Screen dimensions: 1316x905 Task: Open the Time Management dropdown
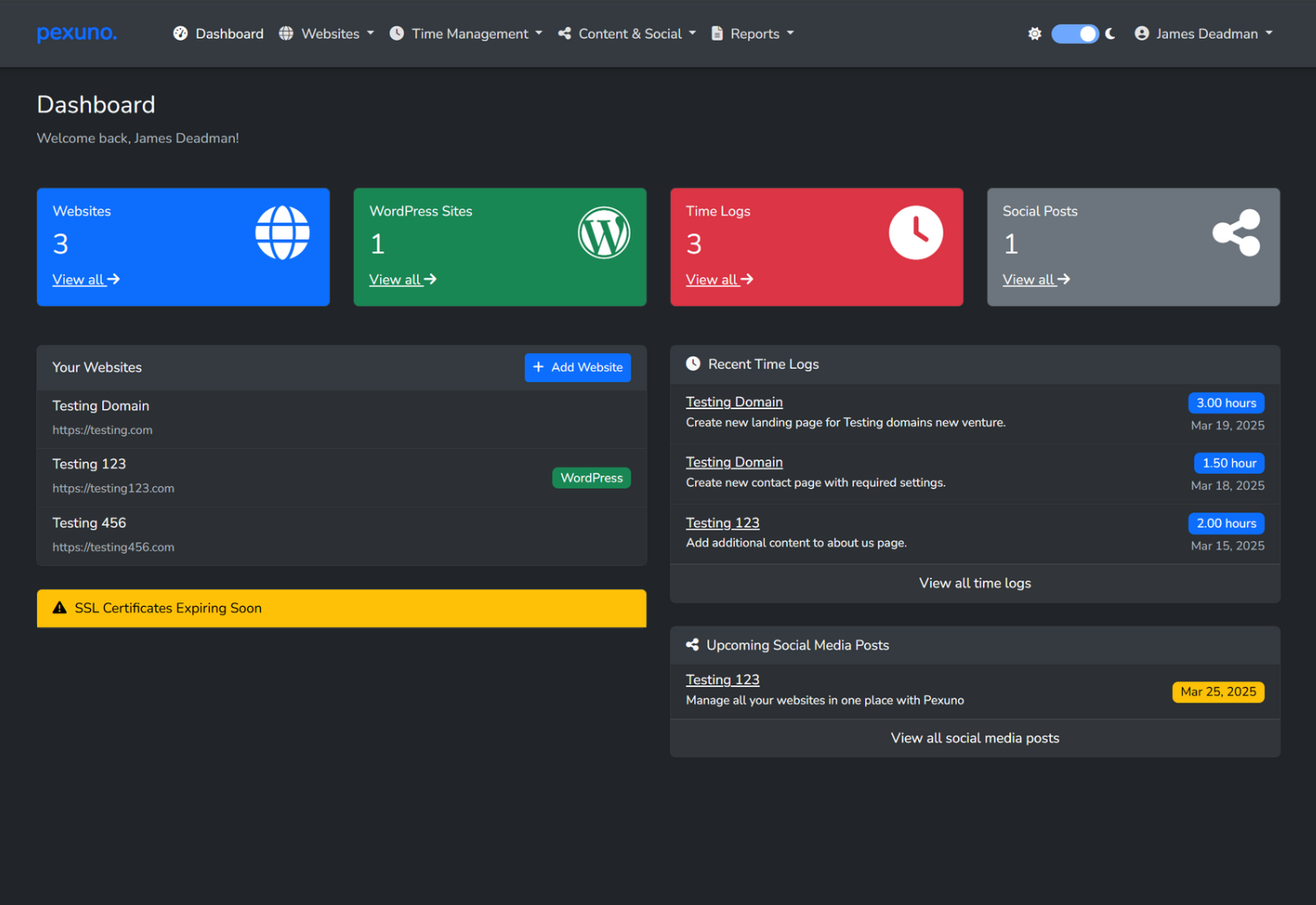(466, 34)
